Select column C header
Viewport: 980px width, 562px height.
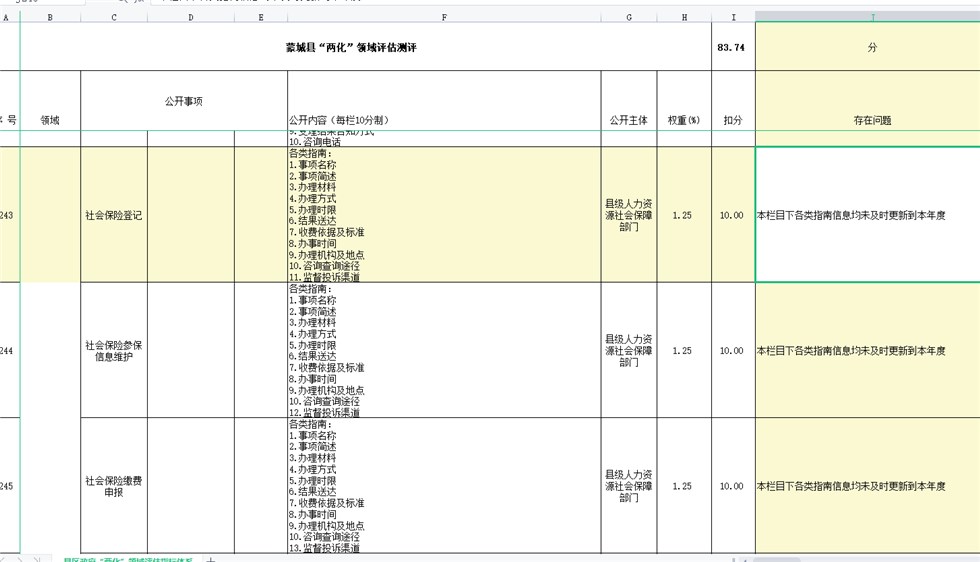point(114,17)
